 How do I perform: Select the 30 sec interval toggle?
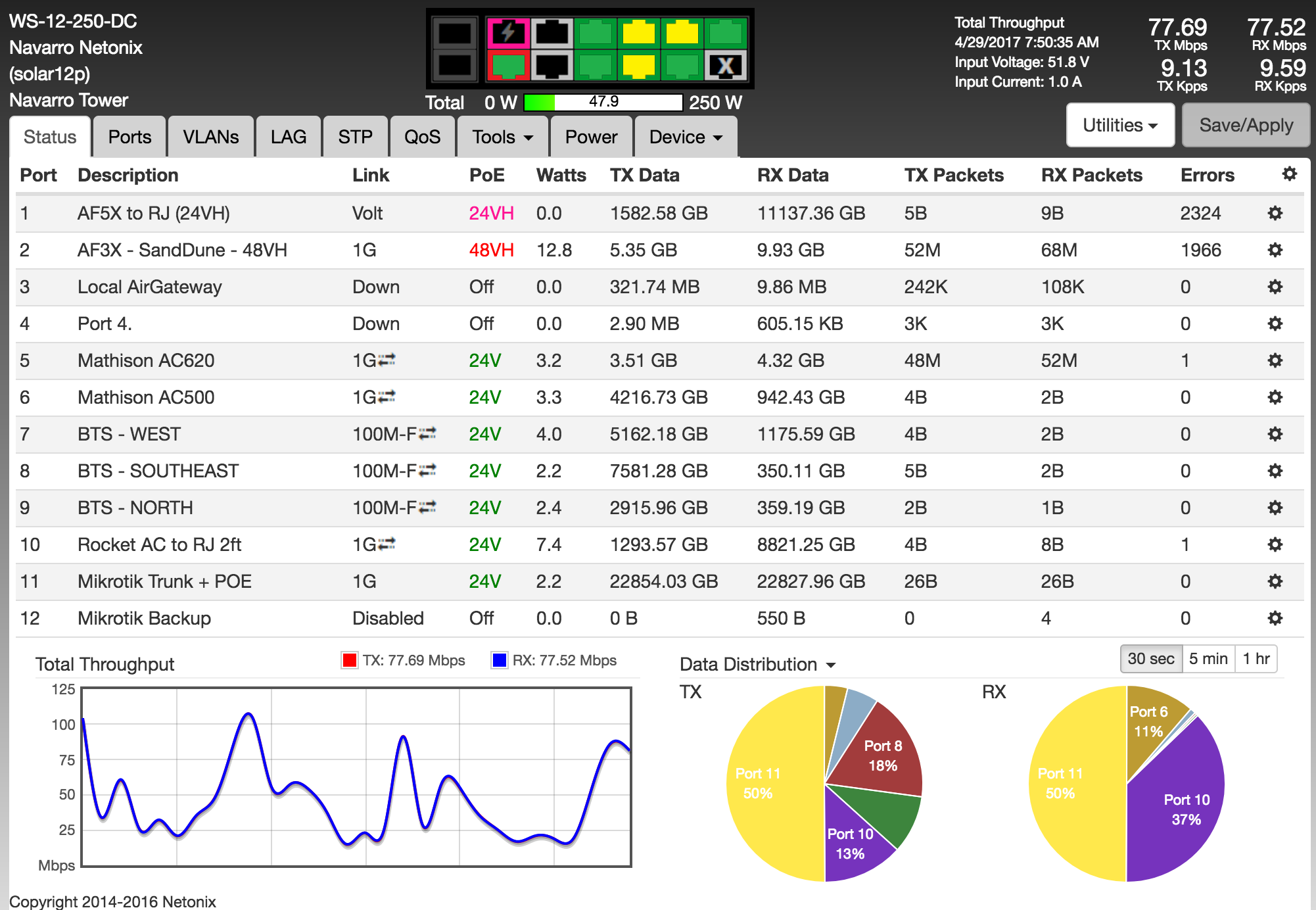point(1150,659)
